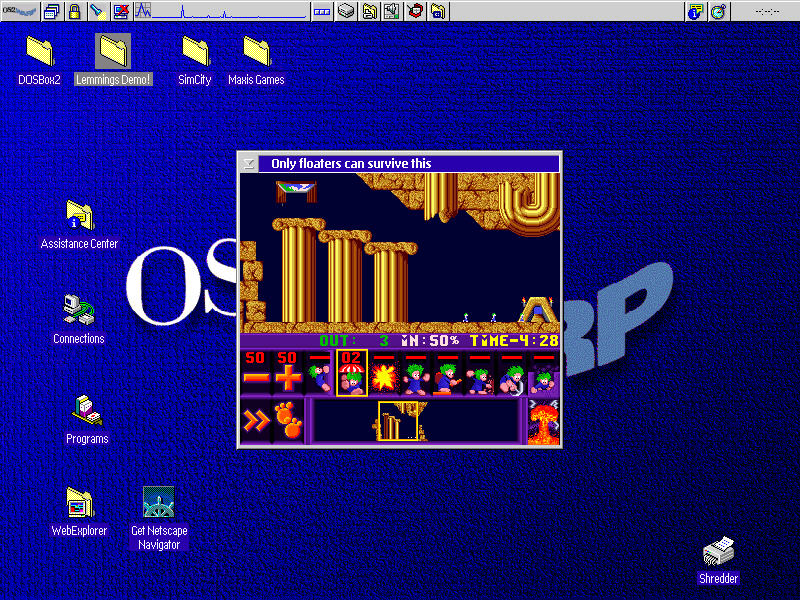Nuke all lemmings with mushroom cloud button

pyautogui.click(x=544, y=421)
